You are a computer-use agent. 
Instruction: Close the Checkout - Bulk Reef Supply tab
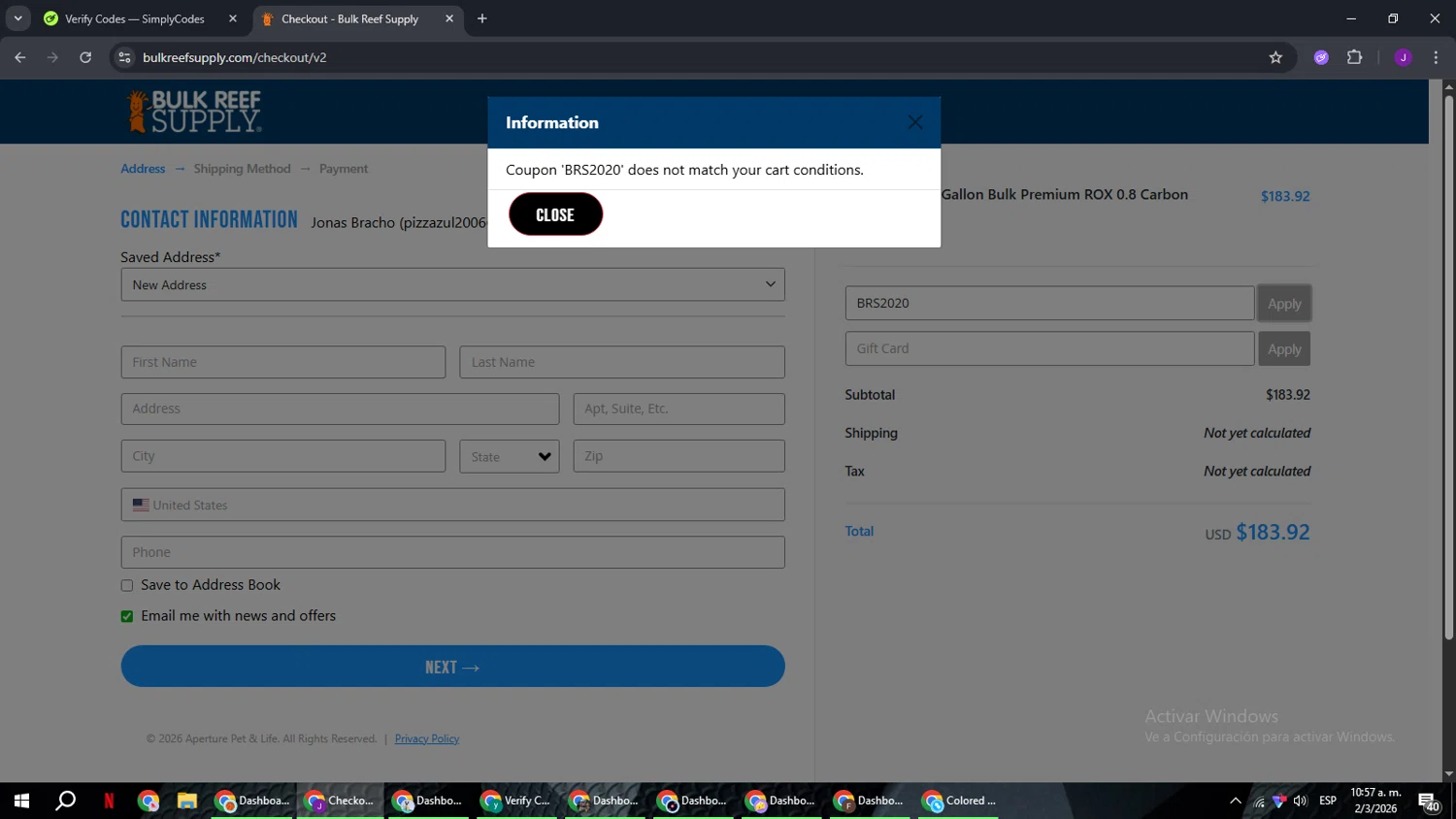tap(449, 18)
